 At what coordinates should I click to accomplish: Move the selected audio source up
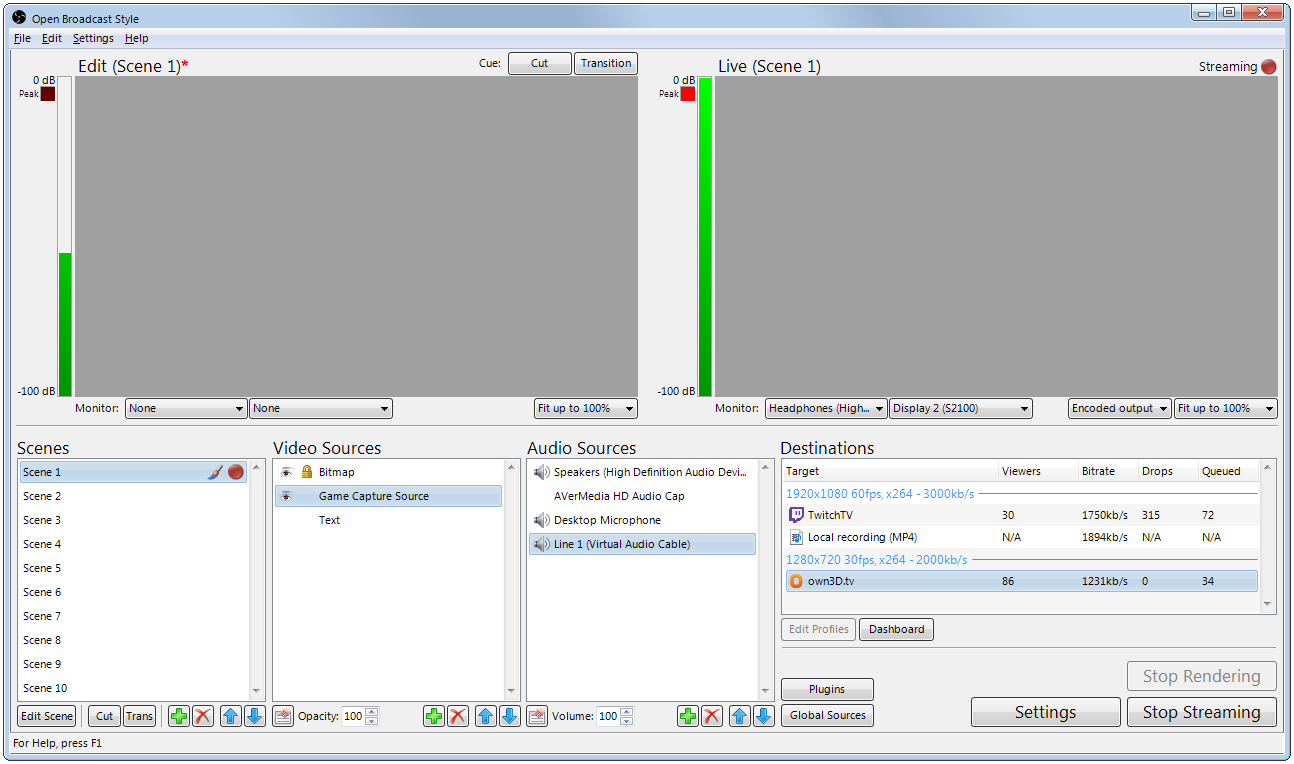point(740,716)
